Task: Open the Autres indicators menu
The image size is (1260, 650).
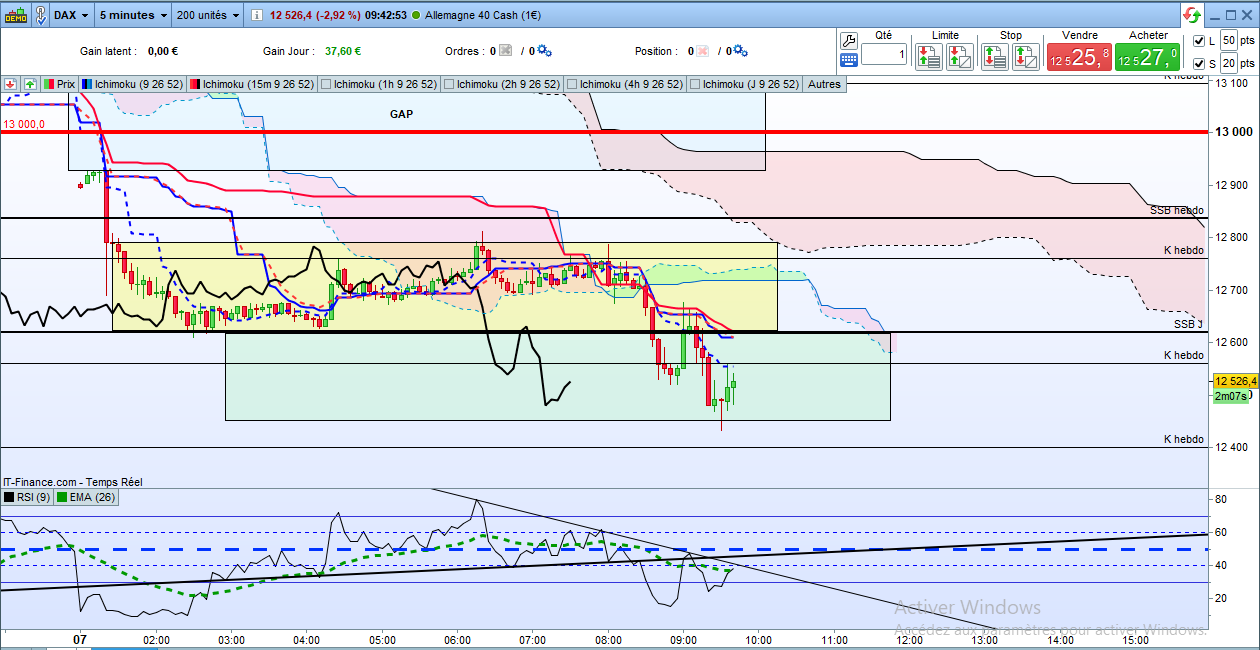Action: coord(824,84)
